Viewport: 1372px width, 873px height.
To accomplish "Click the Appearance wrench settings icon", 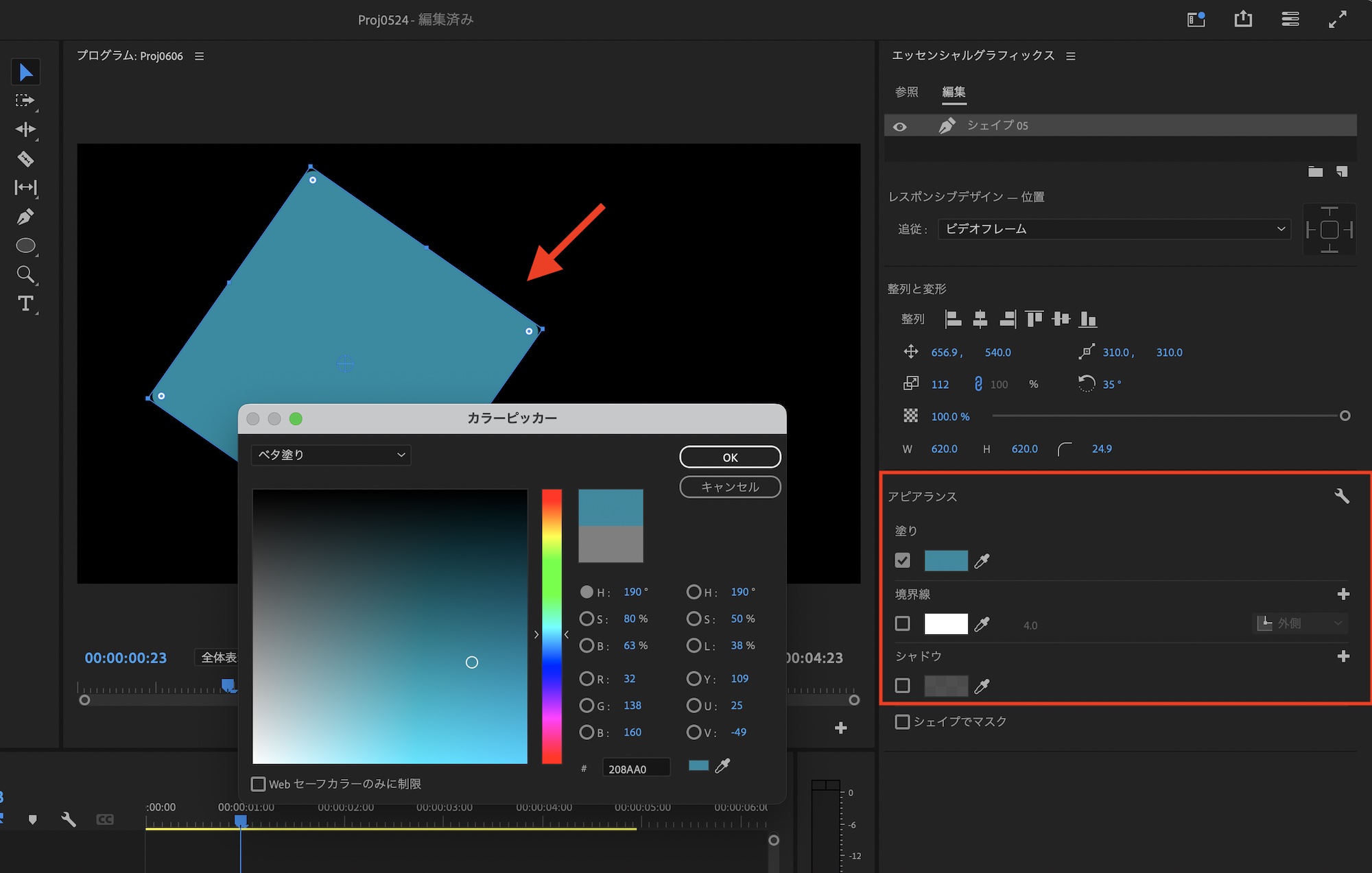I will click(x=1342, y=496).
